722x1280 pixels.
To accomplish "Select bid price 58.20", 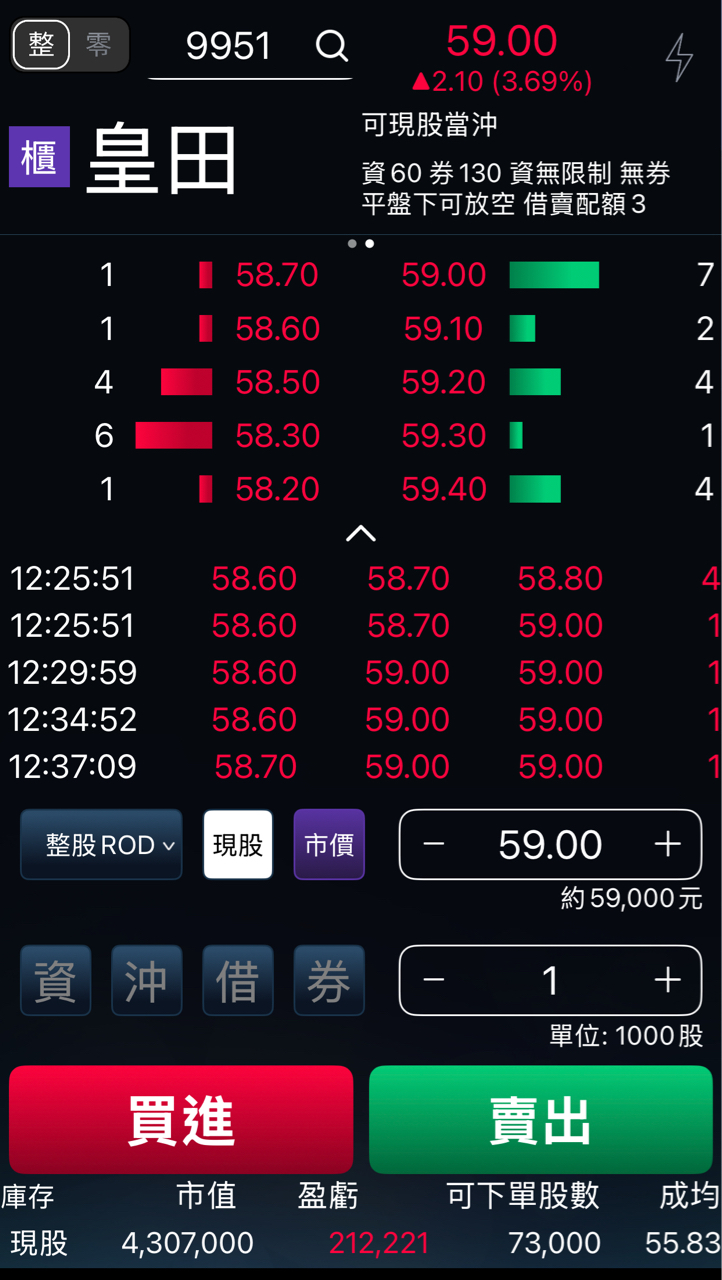I will (x=277, y=489).
